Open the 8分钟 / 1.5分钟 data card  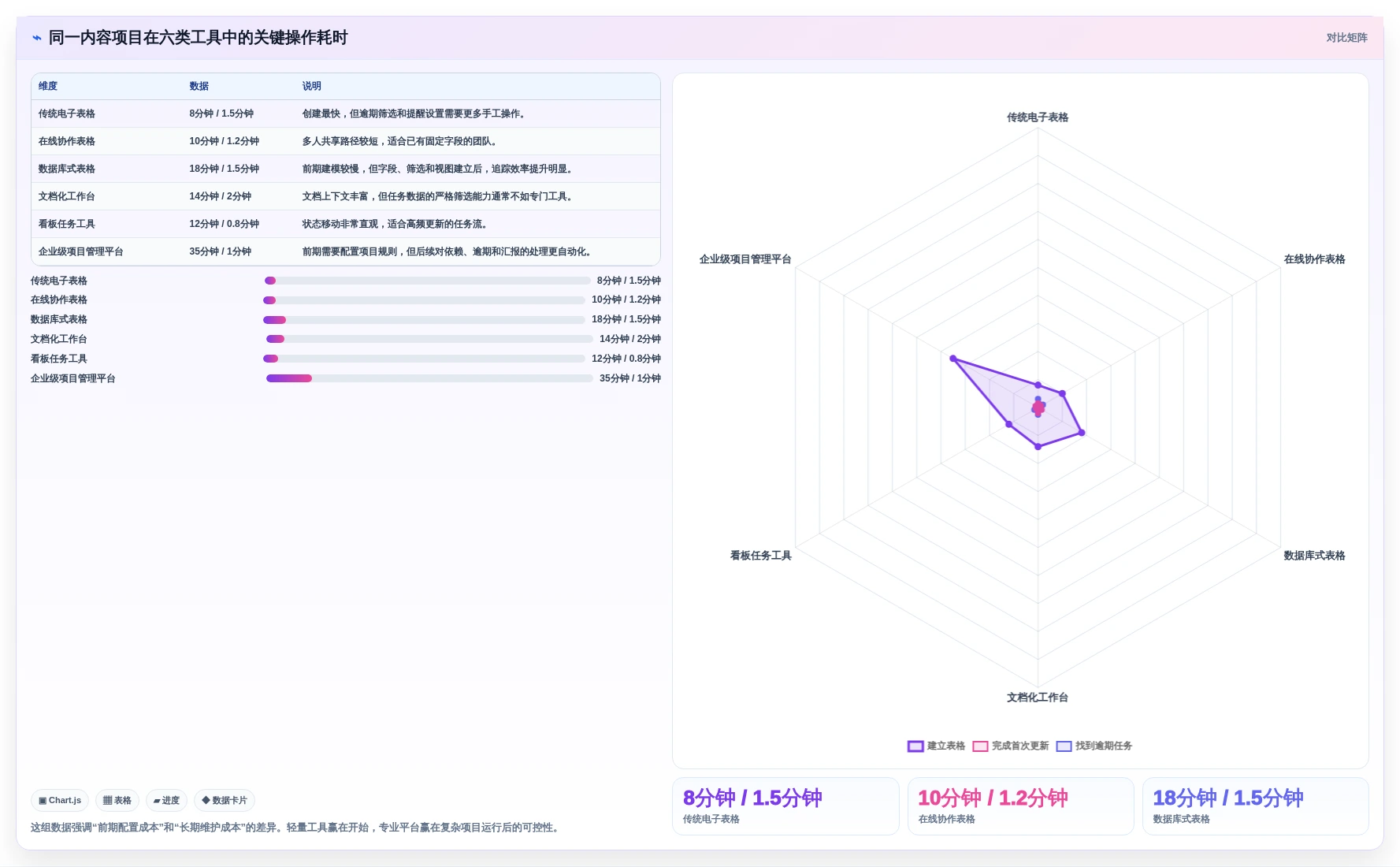(x=785, y=806)
